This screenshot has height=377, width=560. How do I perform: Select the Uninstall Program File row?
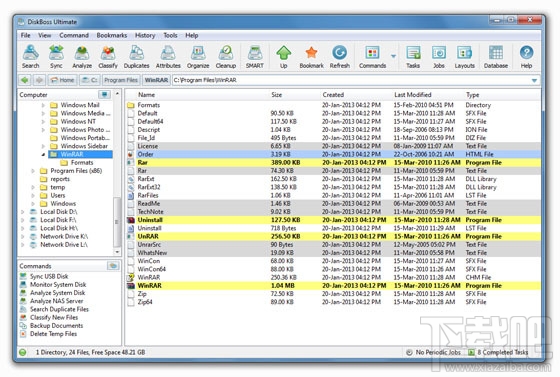coord(333,220)
